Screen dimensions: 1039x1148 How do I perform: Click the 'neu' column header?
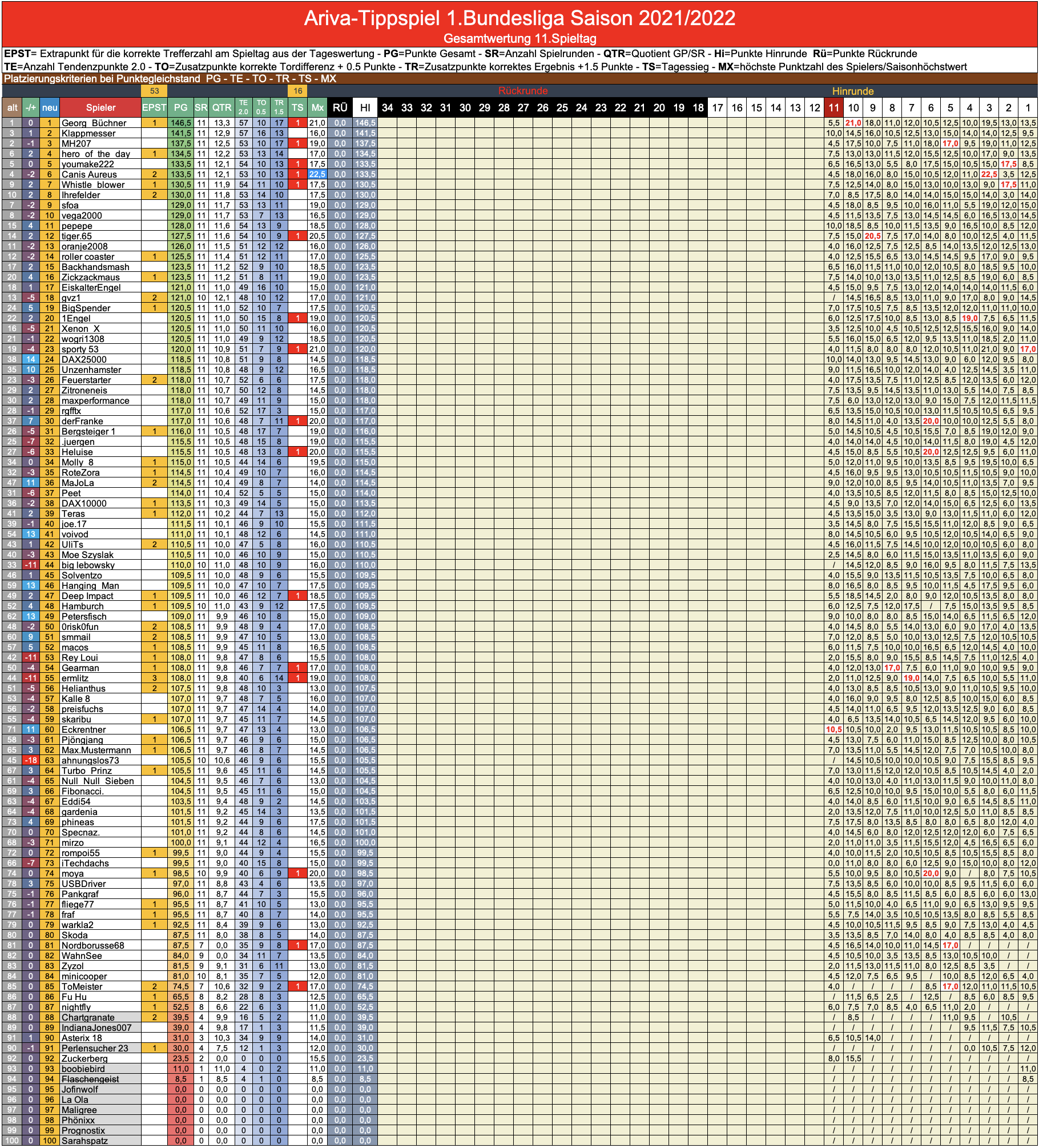tap(50, 107)
